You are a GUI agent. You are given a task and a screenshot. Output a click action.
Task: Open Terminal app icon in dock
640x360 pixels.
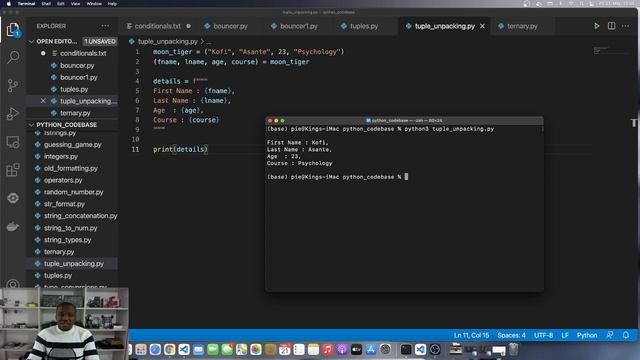(x=406, y=349)
